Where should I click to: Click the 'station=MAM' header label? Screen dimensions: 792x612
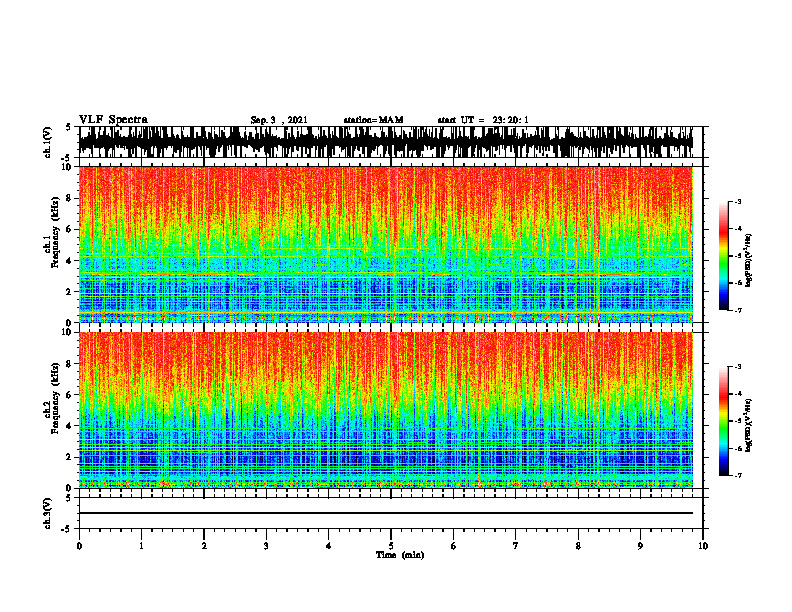[x=373, y=120]
